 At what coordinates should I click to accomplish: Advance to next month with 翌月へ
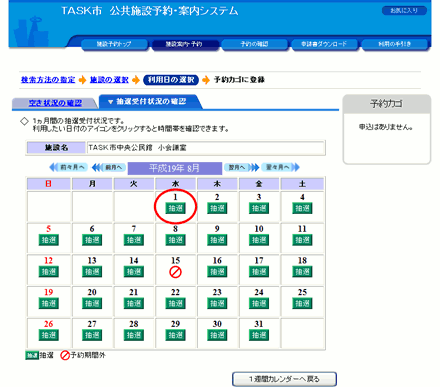click(x=241, y=167)
